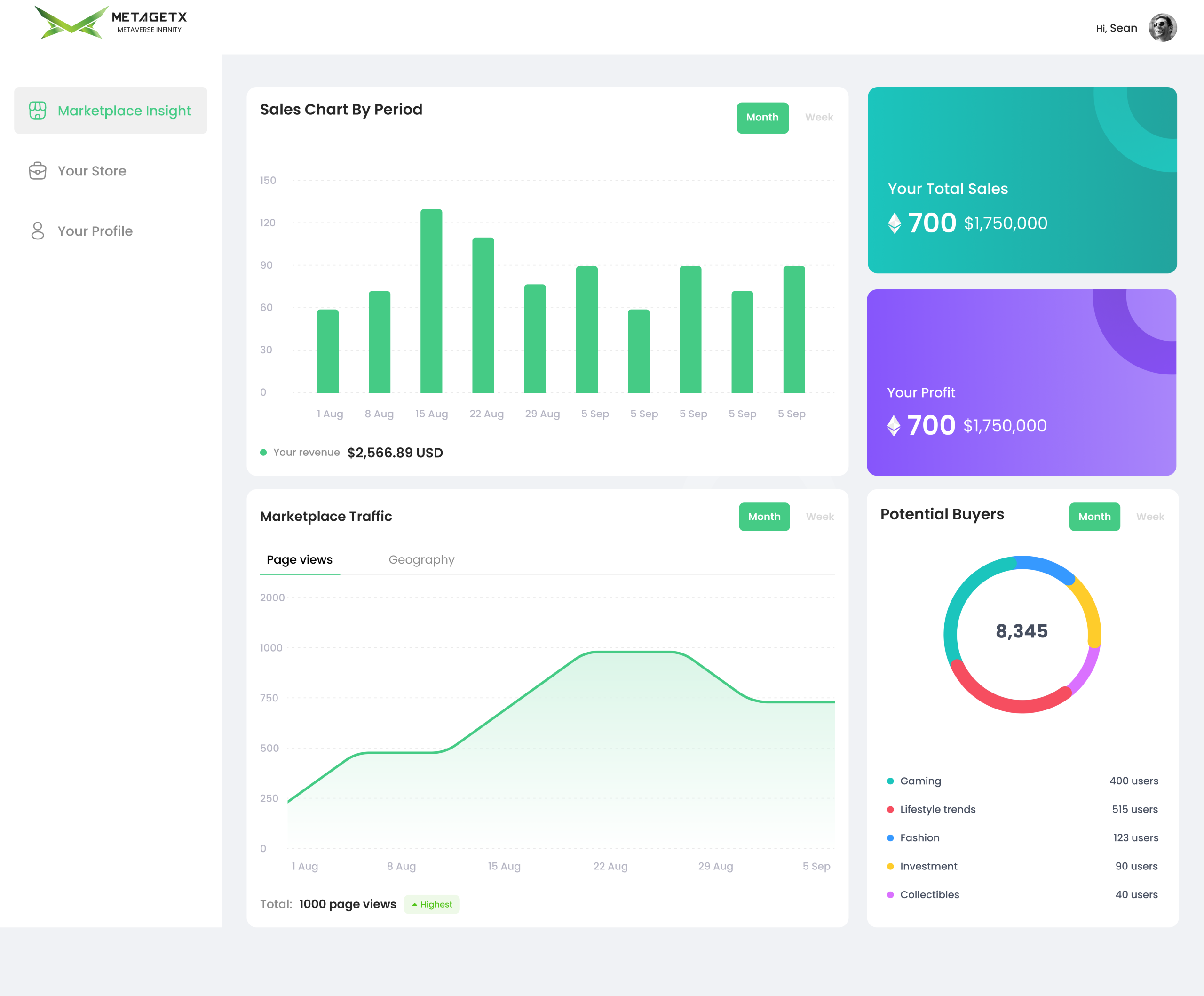
Task: Open Your Store menu item
Action: click(92, 171)
